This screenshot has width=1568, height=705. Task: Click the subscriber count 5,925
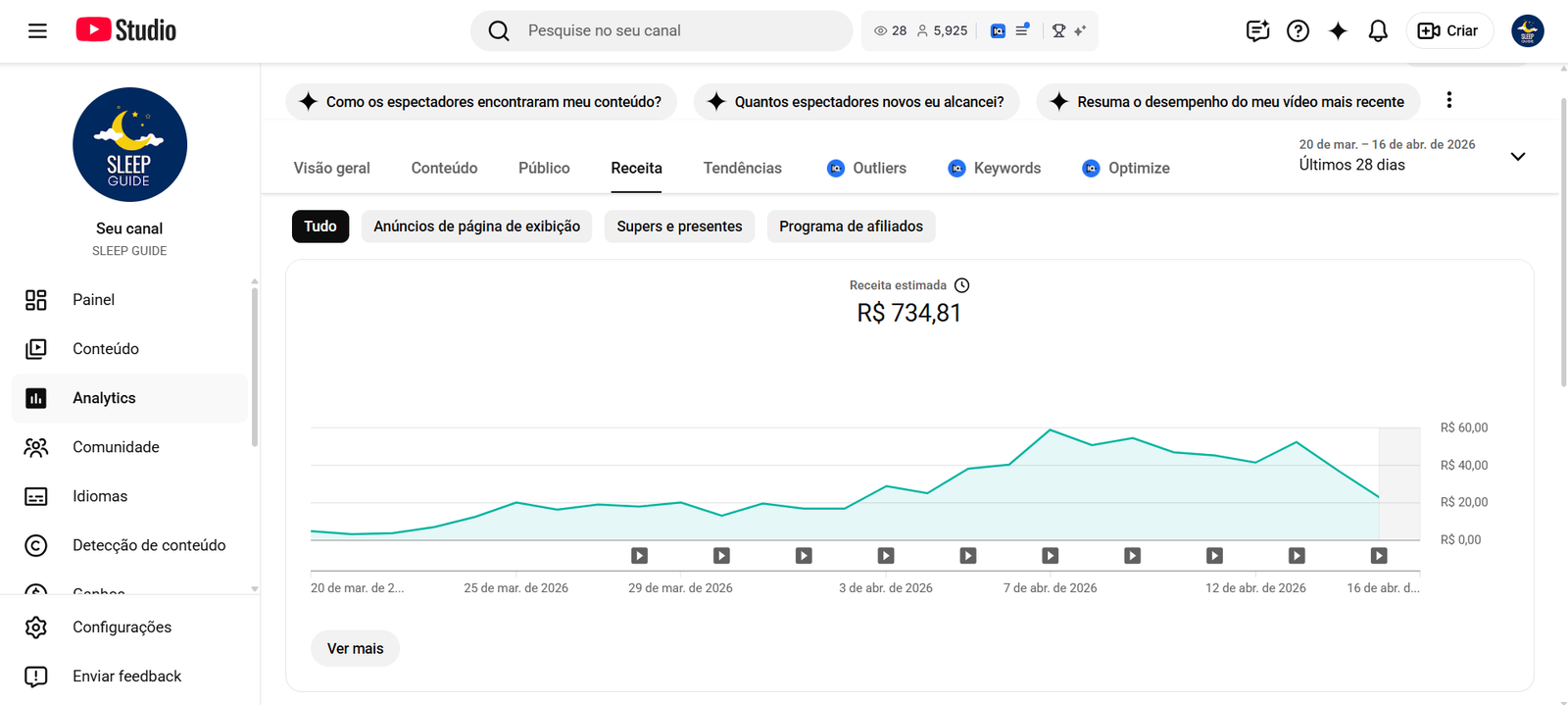pos(942,30)
